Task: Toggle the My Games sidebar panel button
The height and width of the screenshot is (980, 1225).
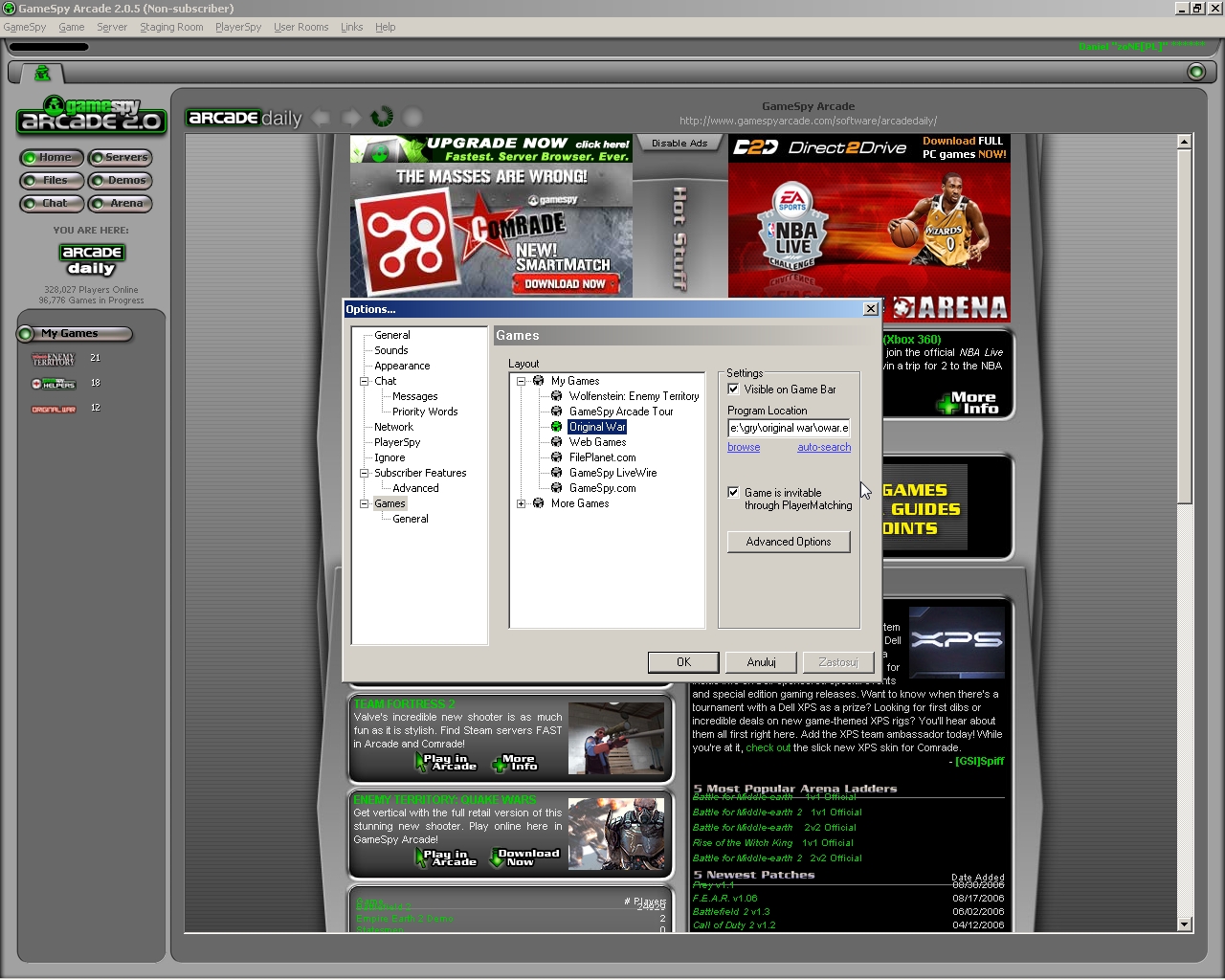Action: tap(74, 334)
